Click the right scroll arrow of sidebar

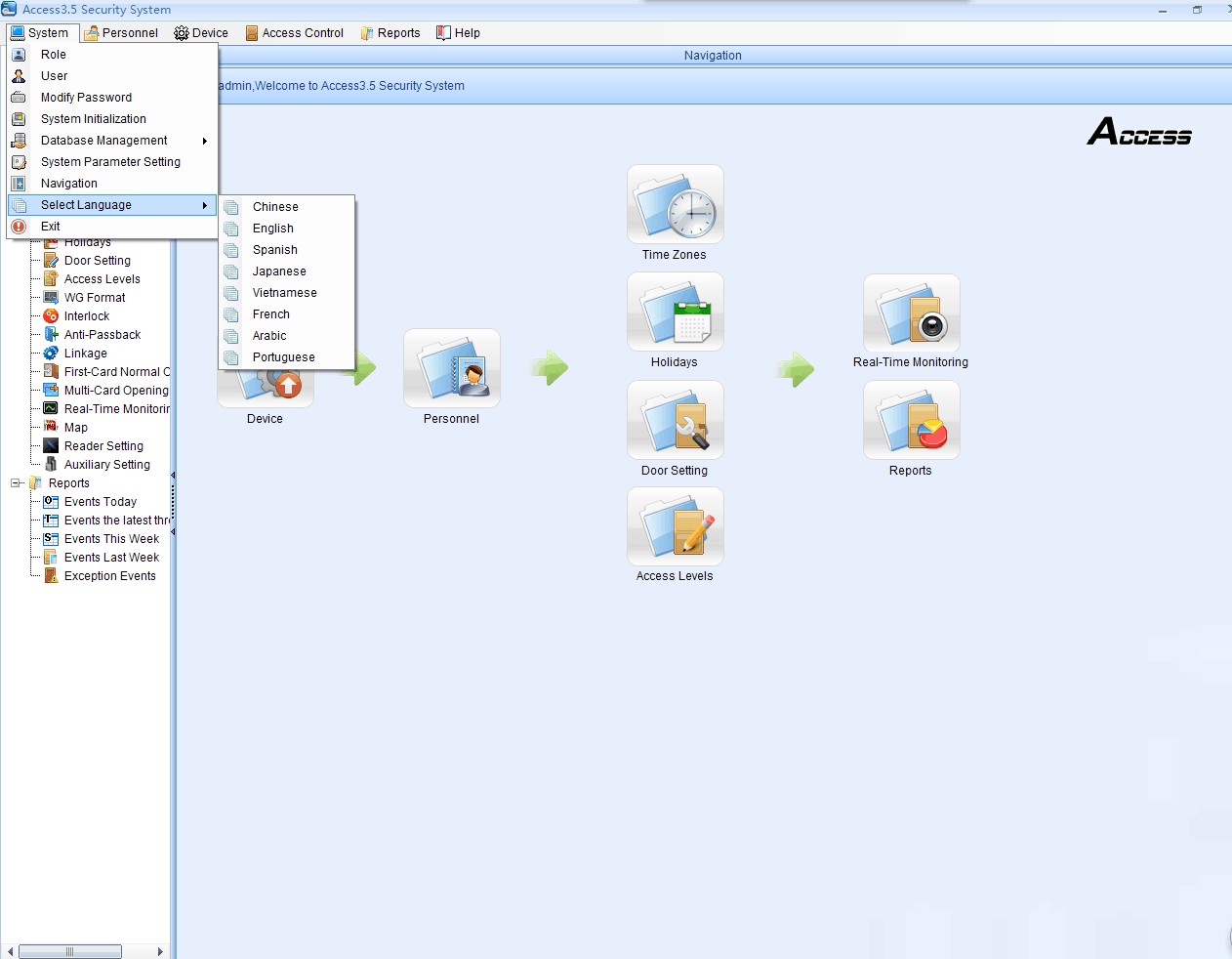click(x=160, y=951)
